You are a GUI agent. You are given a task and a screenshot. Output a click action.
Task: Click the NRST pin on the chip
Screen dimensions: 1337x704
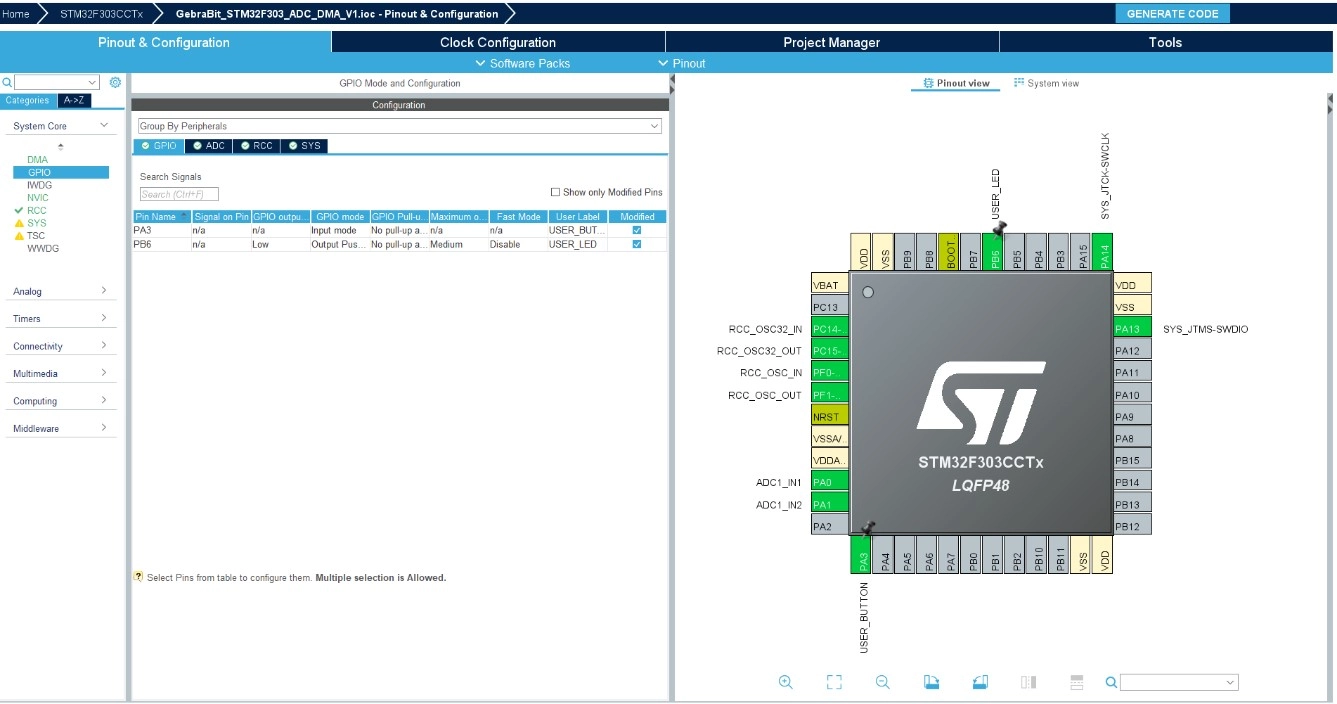pyautogui.click(x=830, y=417)
